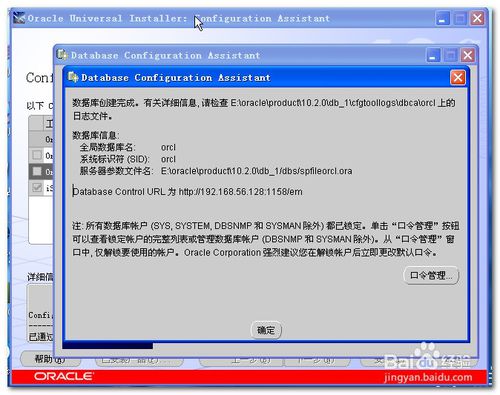Click the middle Database Configuration Assistant title icon
Viewport: 500px width, 395px height.
(62, 55)
